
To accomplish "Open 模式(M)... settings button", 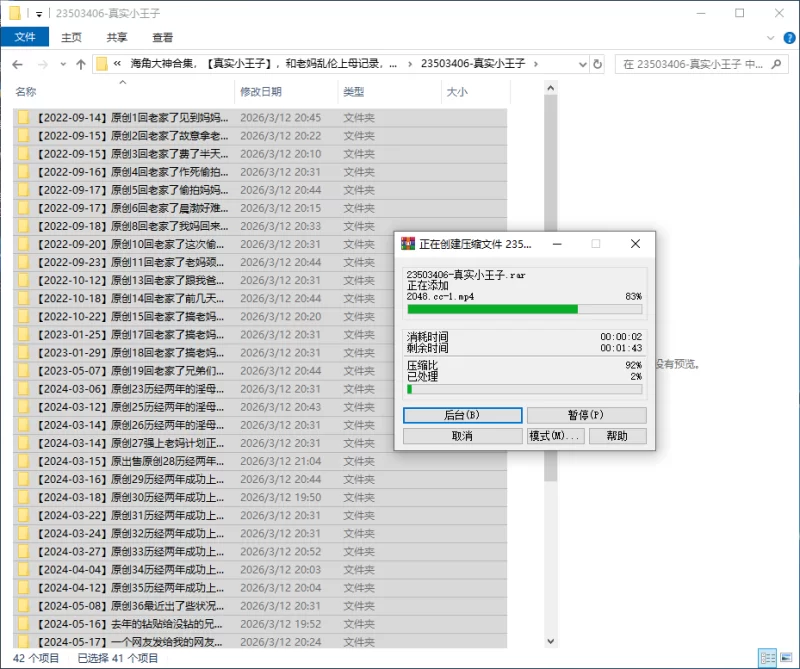I will point(556,436).
